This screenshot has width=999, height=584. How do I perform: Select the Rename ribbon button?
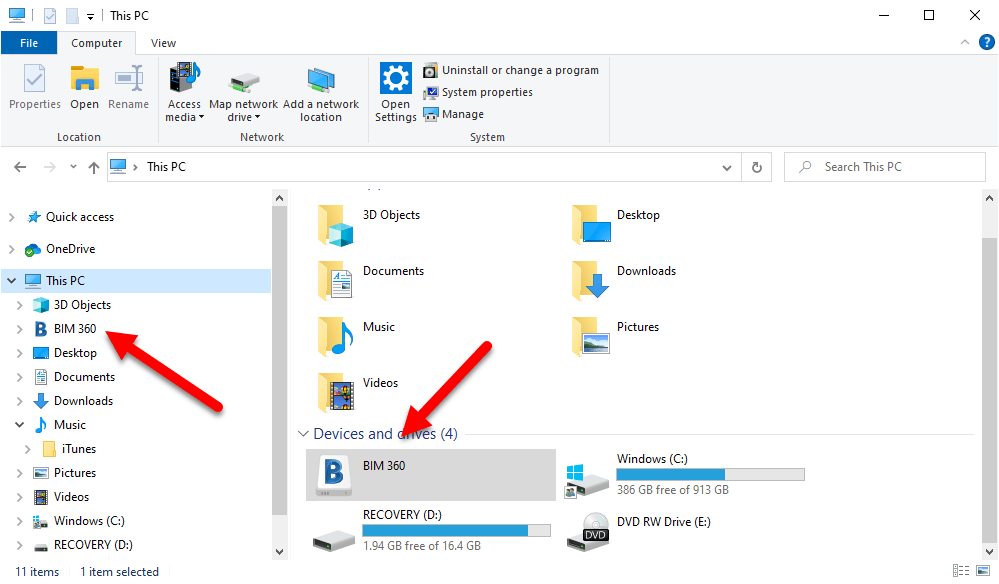128,88
